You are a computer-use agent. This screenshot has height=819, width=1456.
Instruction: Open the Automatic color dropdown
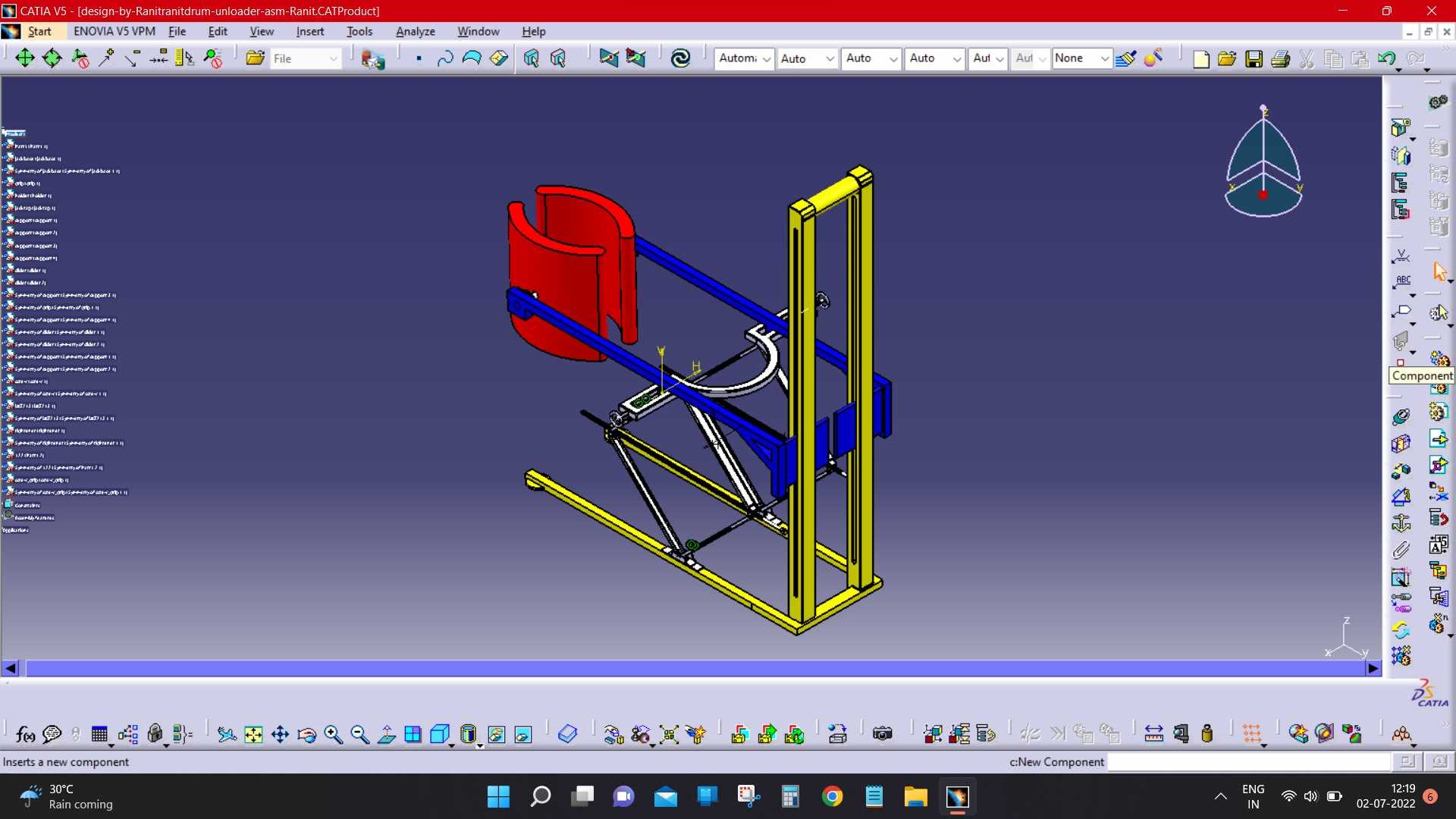pos(744,58)
